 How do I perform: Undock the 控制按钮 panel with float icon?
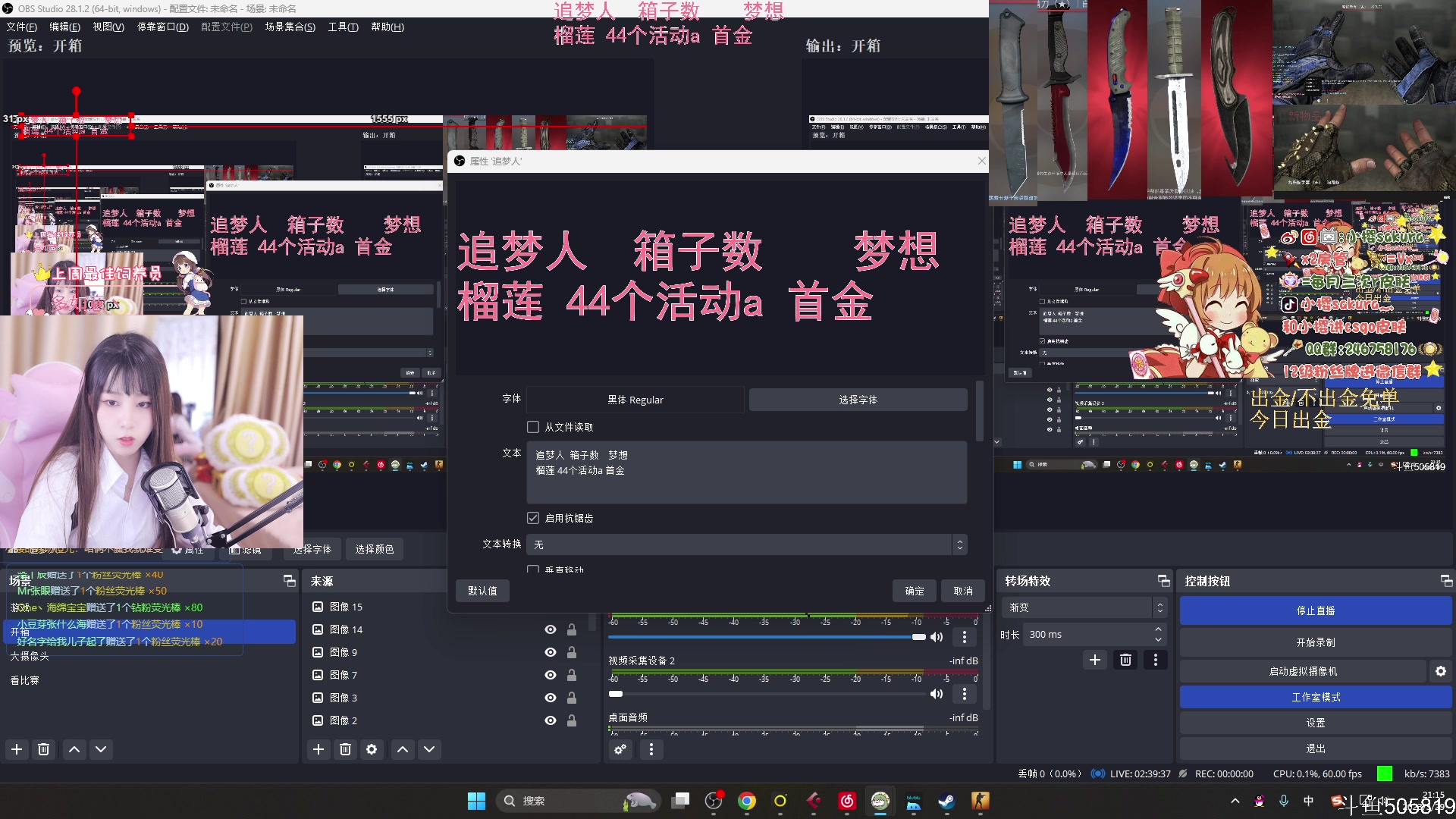pyautogui.click(x=1446, y=581)
